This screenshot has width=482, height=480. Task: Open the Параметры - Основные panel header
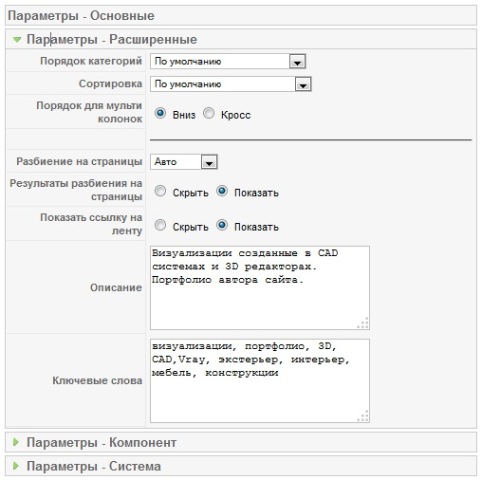point(241,16)
